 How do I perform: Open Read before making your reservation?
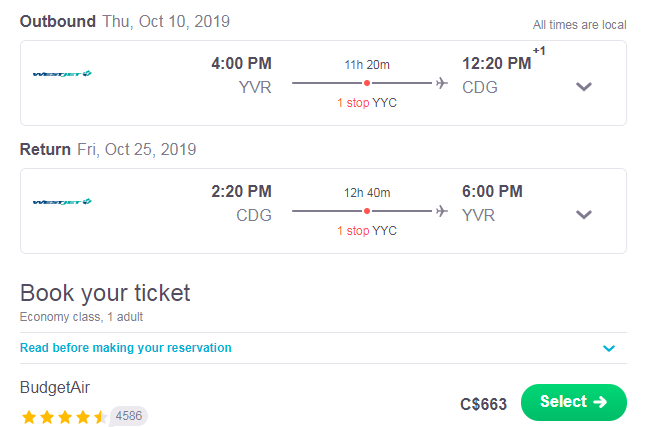[126, 348]
